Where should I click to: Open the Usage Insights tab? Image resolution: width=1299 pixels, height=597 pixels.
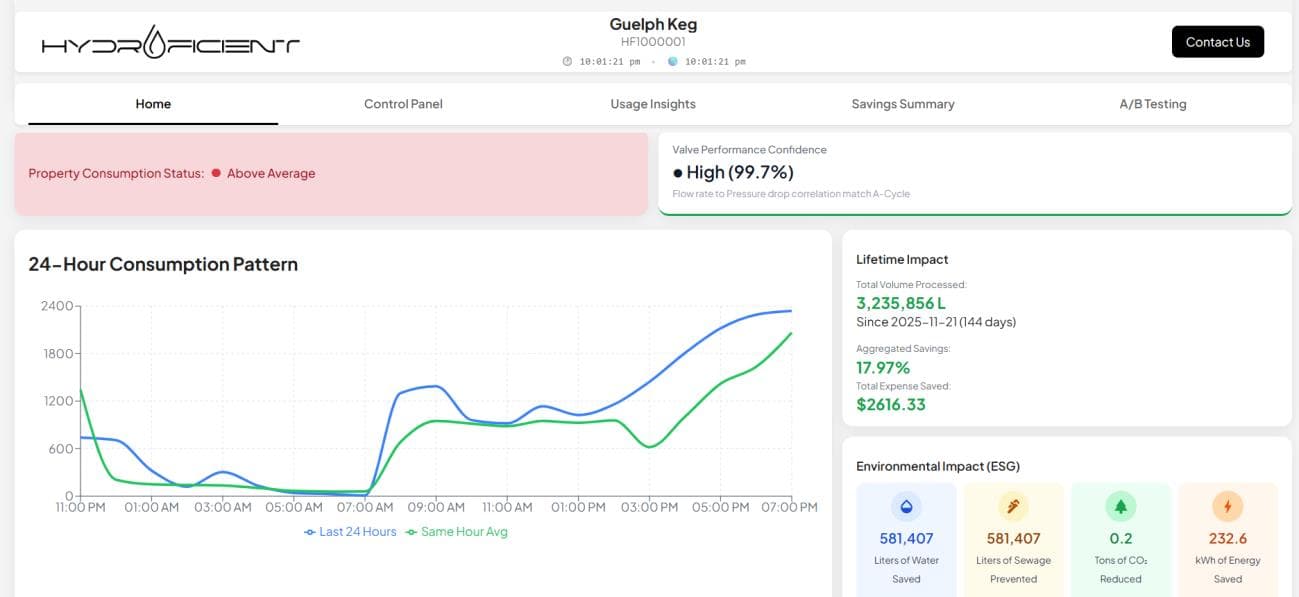654,103
